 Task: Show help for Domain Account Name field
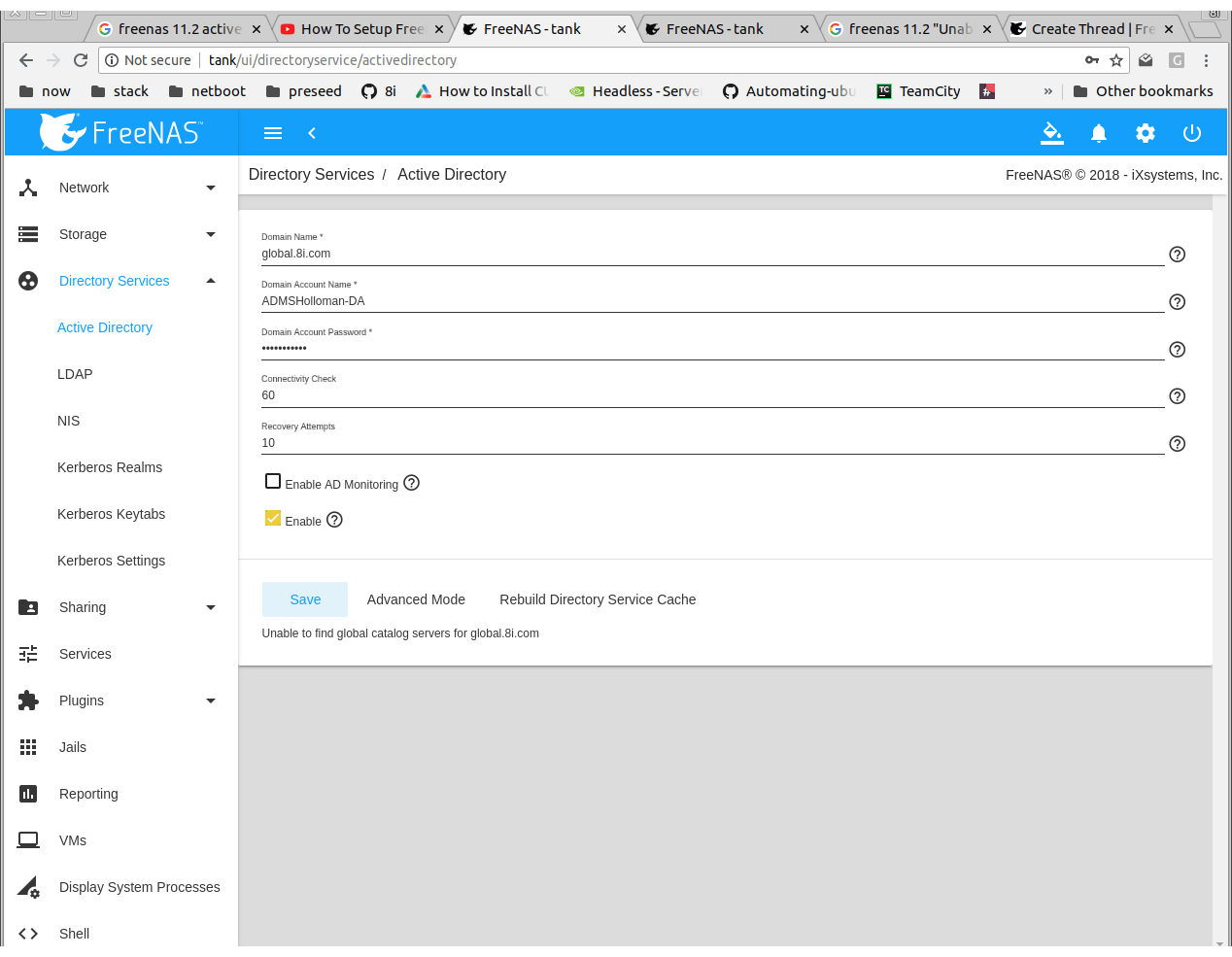1178,302
